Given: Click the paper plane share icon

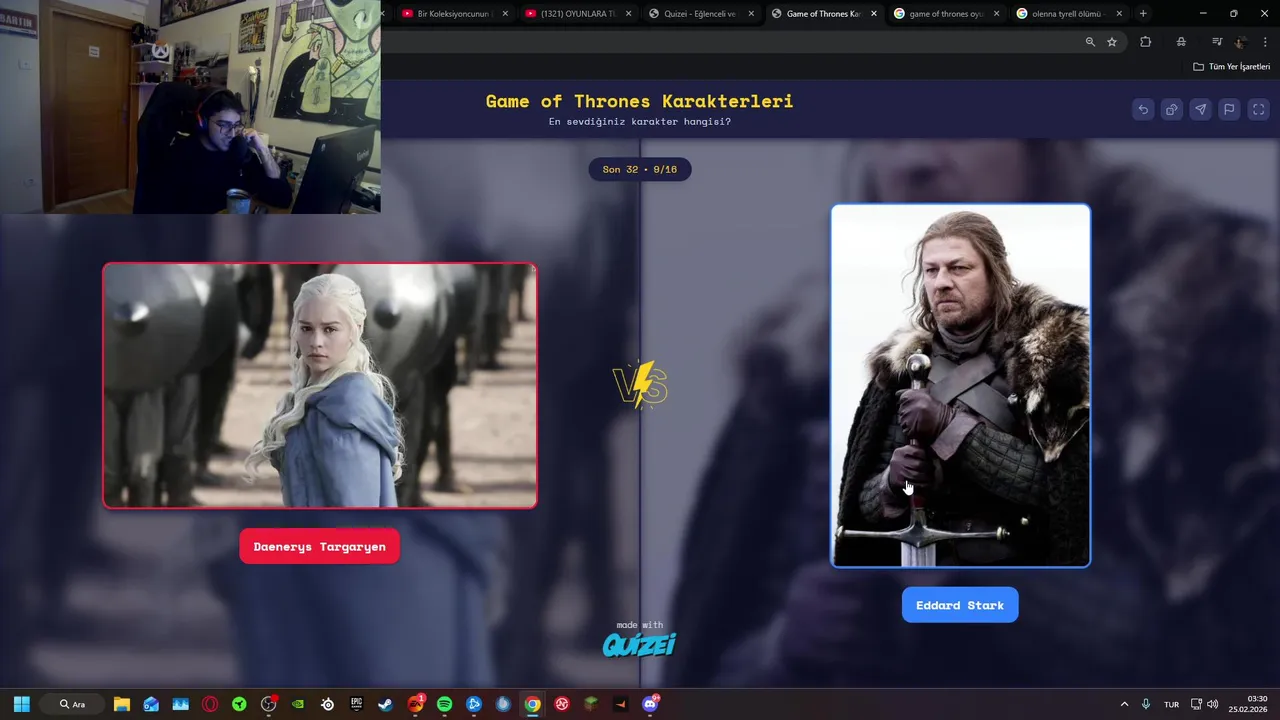Looking at the screenshot, I should click(x=1201, y=110).
